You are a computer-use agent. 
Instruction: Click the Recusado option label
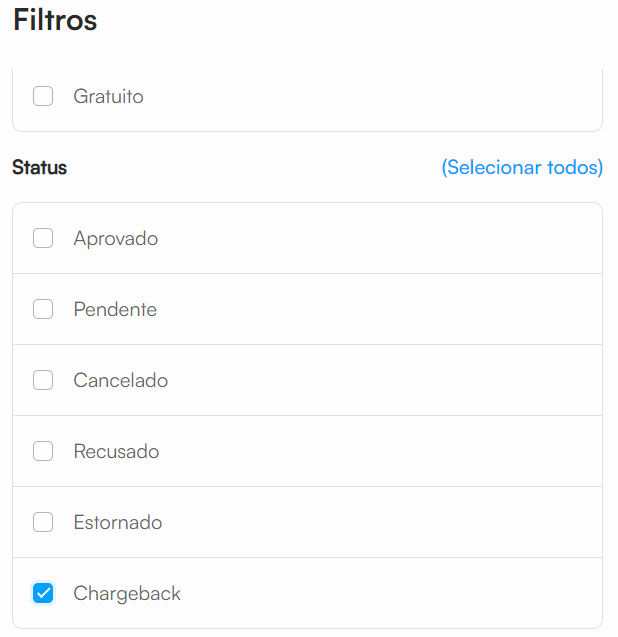click(116, 452)
